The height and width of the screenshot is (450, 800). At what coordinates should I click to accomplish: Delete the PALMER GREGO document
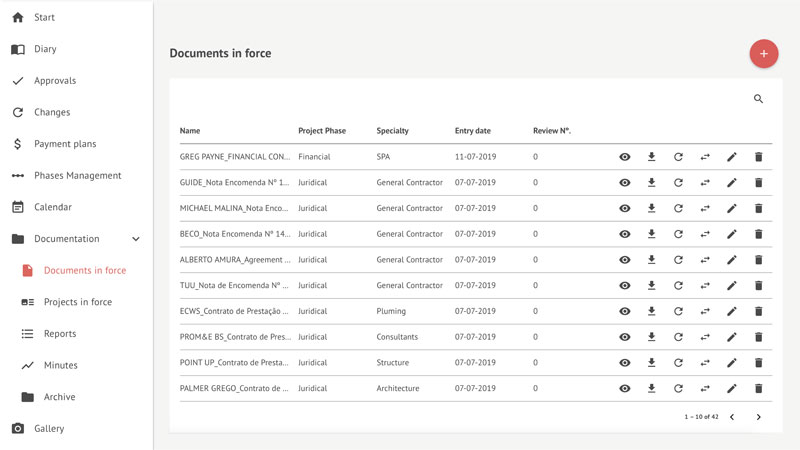tap(758, 389)
